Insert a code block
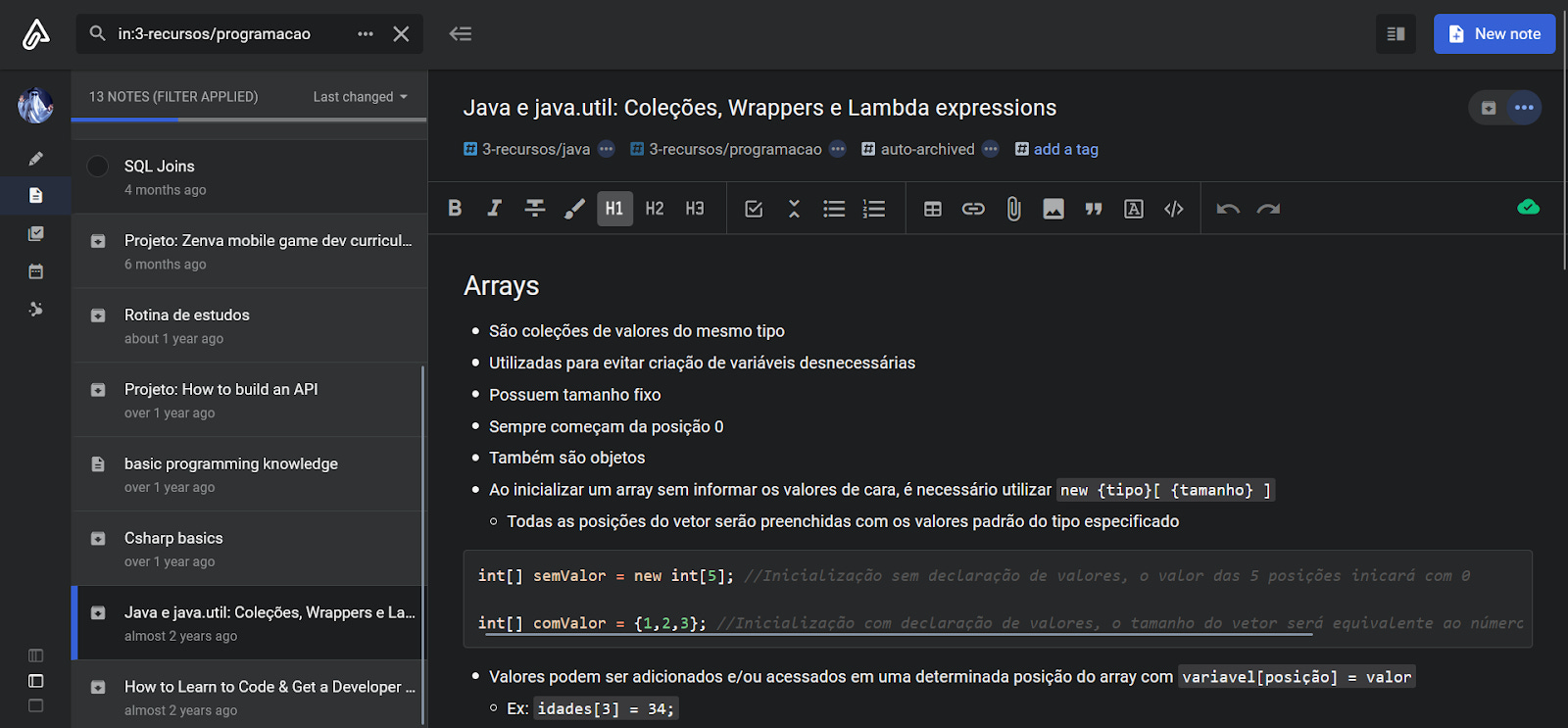Image resolution: width=1568 pixels, height=728 pixels. [x=1174, y=208]
